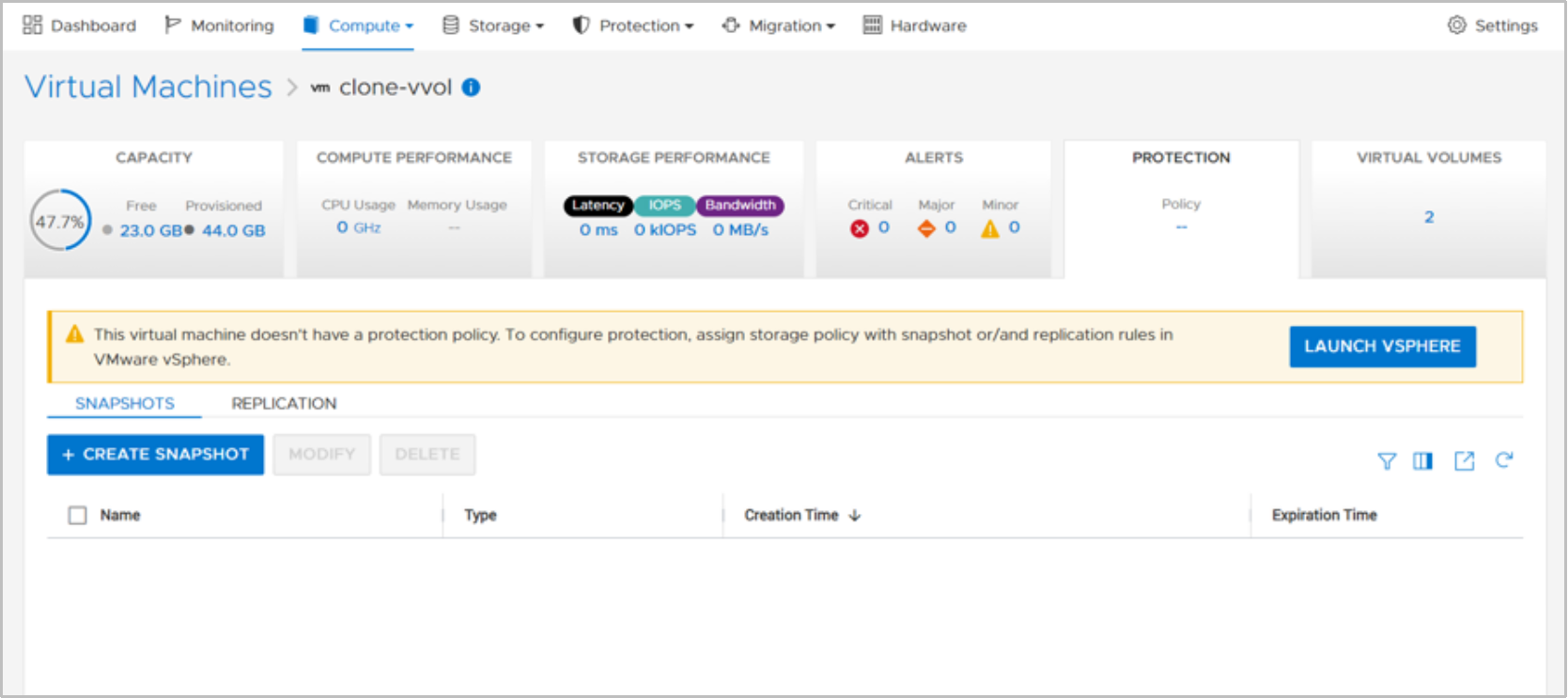Click the CREATE SNAPSHOT button

click(155, 455)
